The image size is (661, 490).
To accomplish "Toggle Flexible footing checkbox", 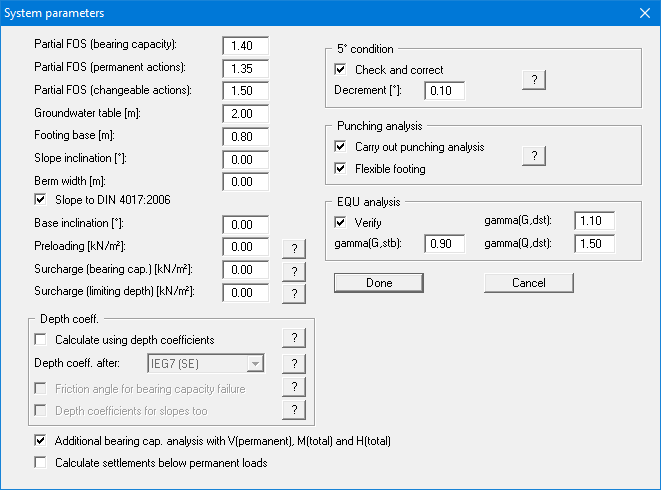I will pos(341,169).
